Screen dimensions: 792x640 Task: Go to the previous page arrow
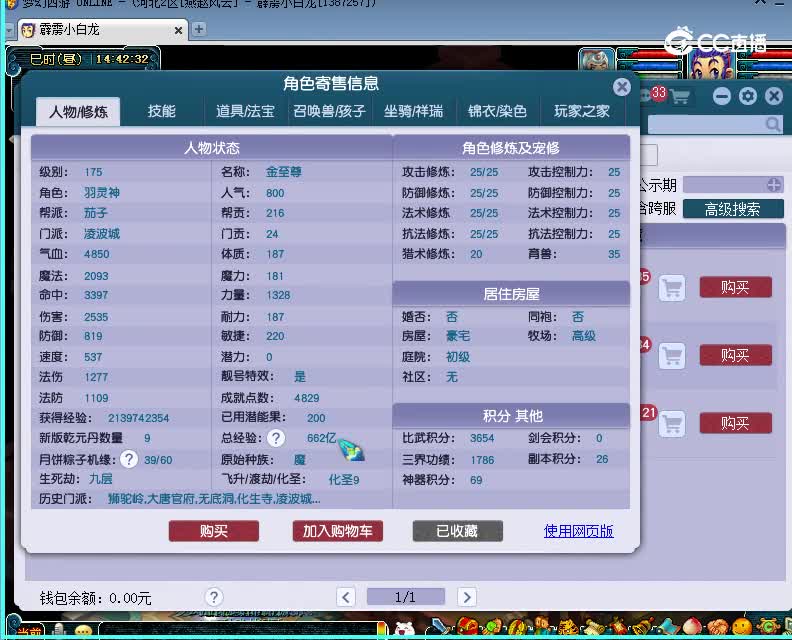point(346,597)
